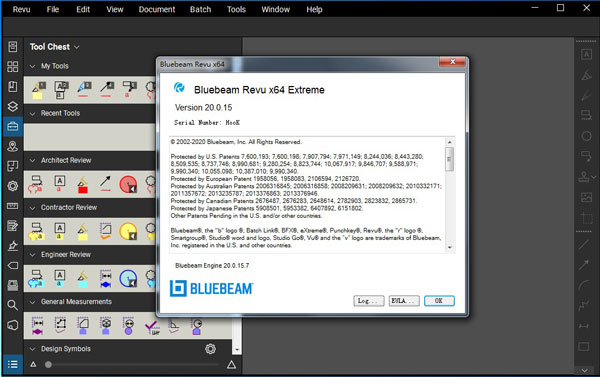Screen dimensions: 600x377
Task: Select Length tool in General Measurements
Action: point(37,326)
